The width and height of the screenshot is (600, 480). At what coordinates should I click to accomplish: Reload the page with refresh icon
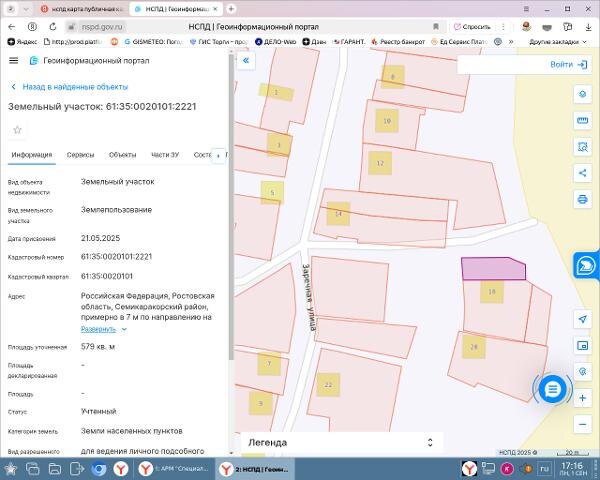coord(53,27)
